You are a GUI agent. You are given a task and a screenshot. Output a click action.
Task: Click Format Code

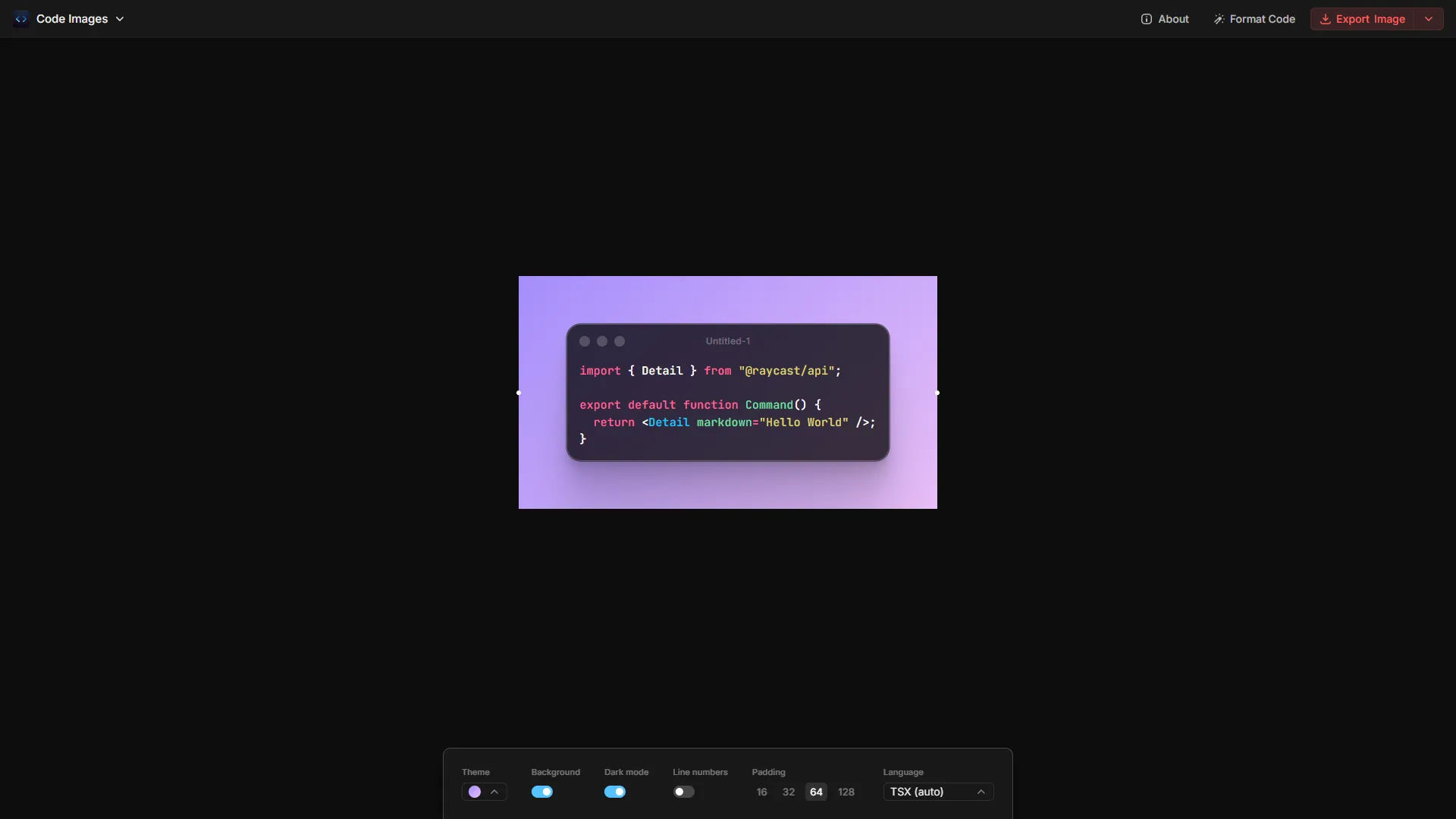[1263, 19]
